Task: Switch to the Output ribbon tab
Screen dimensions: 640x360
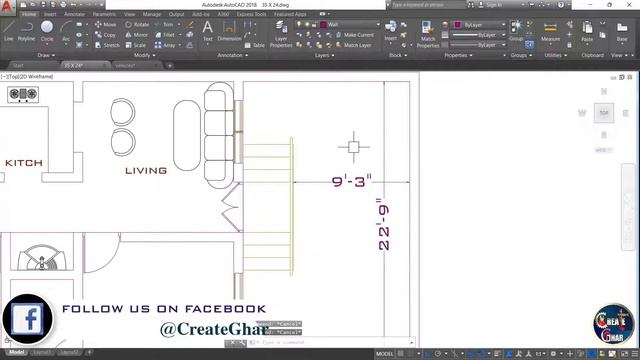Action: (x=176, y=14)
